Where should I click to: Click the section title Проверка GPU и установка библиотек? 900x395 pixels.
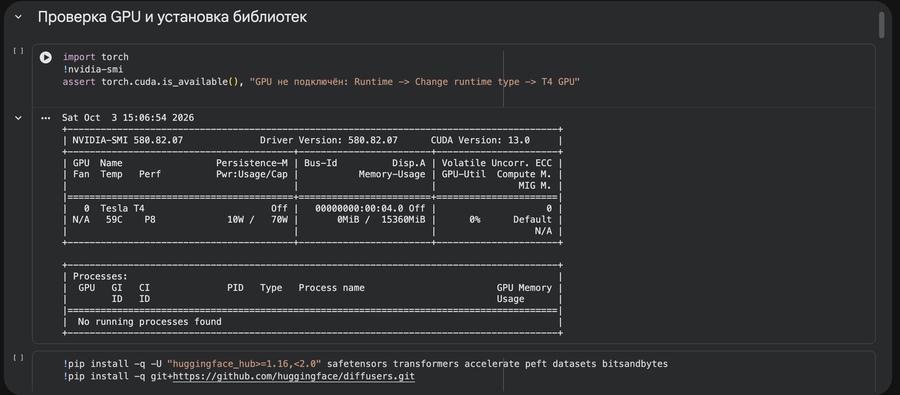pos(172,17)
